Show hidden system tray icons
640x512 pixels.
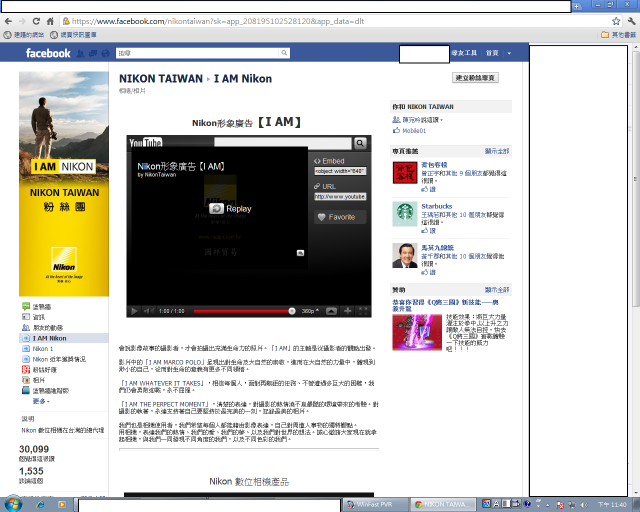pyautogui.click(x=548, y=505)
